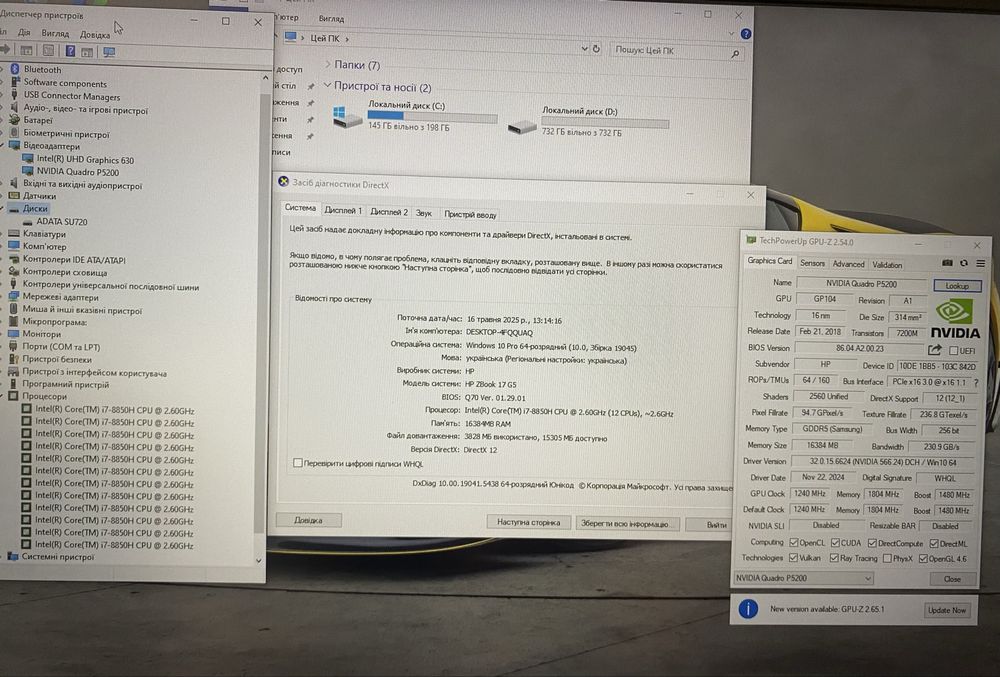Enable the PhysX checkbox
Screen dimensions: 1000x677
coord(887,558)
